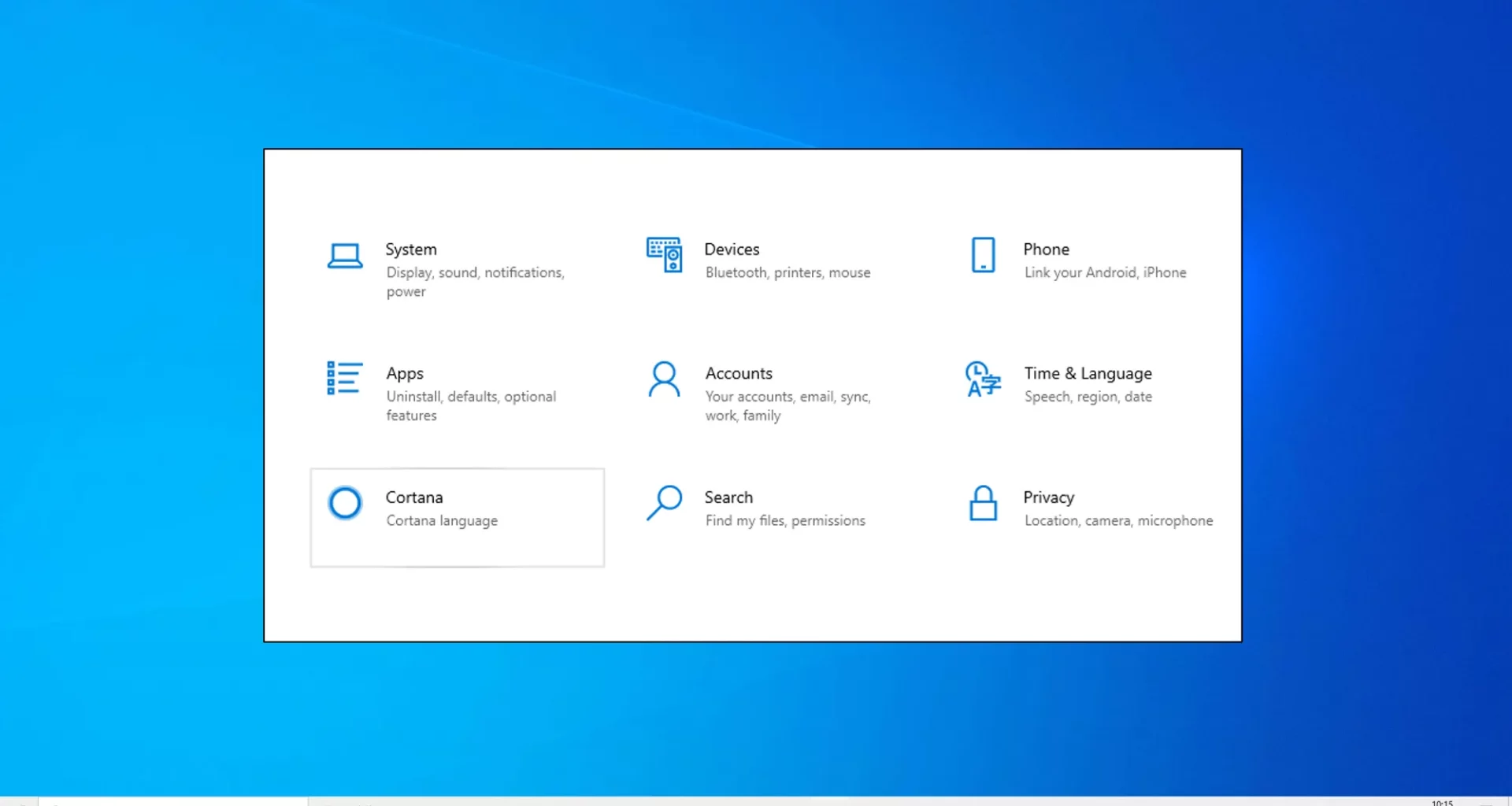The width and height of the screenshot is (1512, 806).
Task: Select the Cortana title
Action: [x=414, y=497]
